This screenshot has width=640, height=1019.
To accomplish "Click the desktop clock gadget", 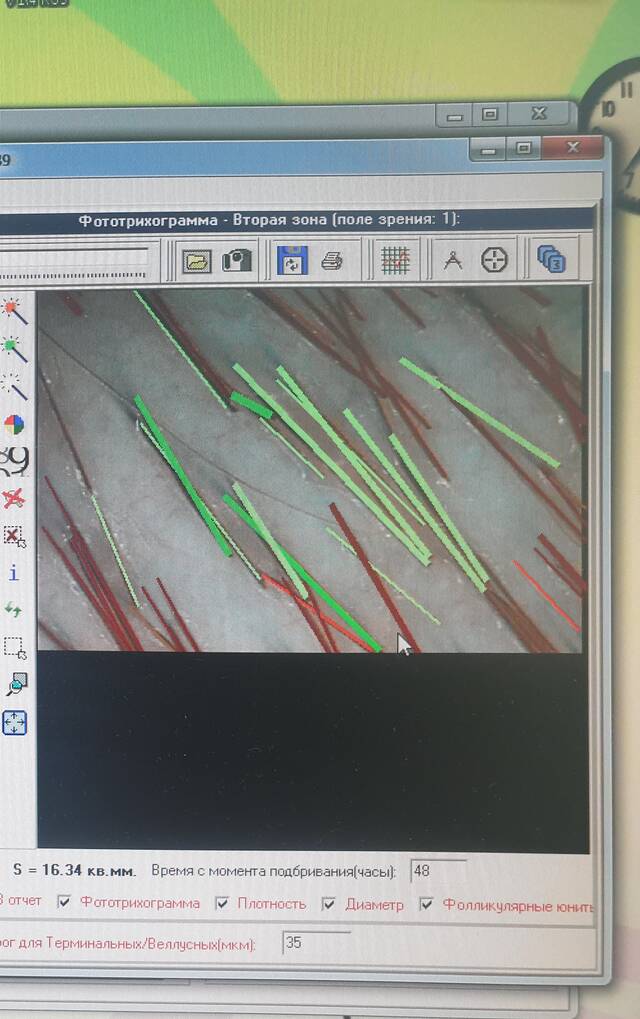I will (x=614, y=136).
